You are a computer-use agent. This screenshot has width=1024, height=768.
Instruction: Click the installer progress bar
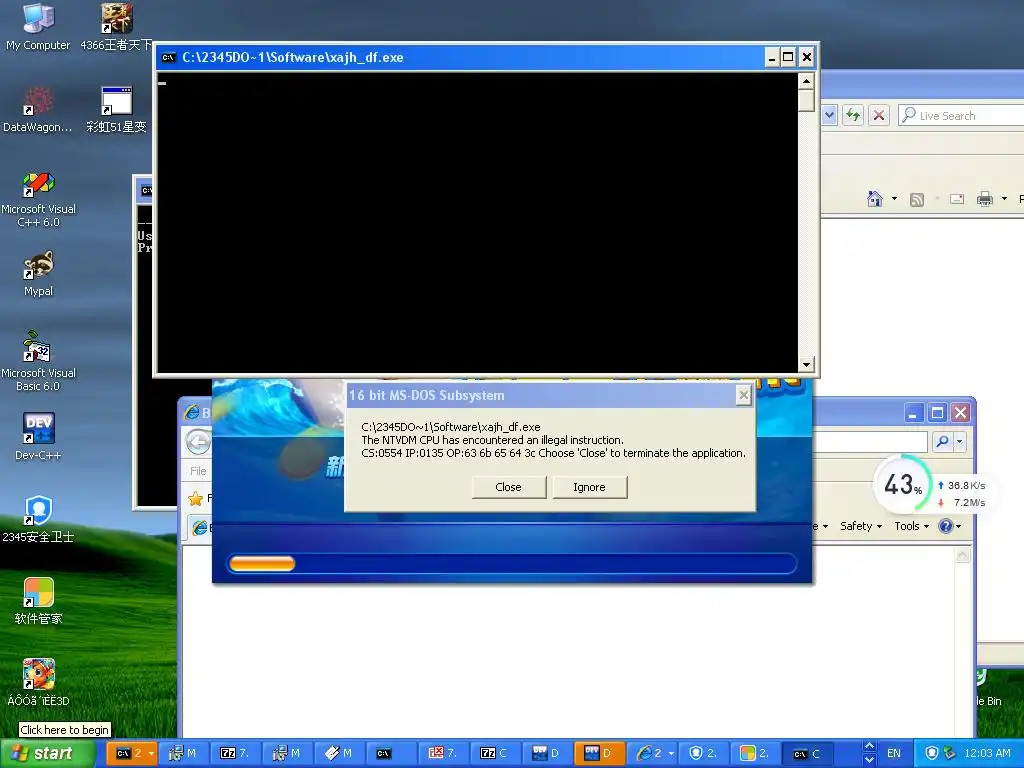pyautogui.click(x=512, y=563)
